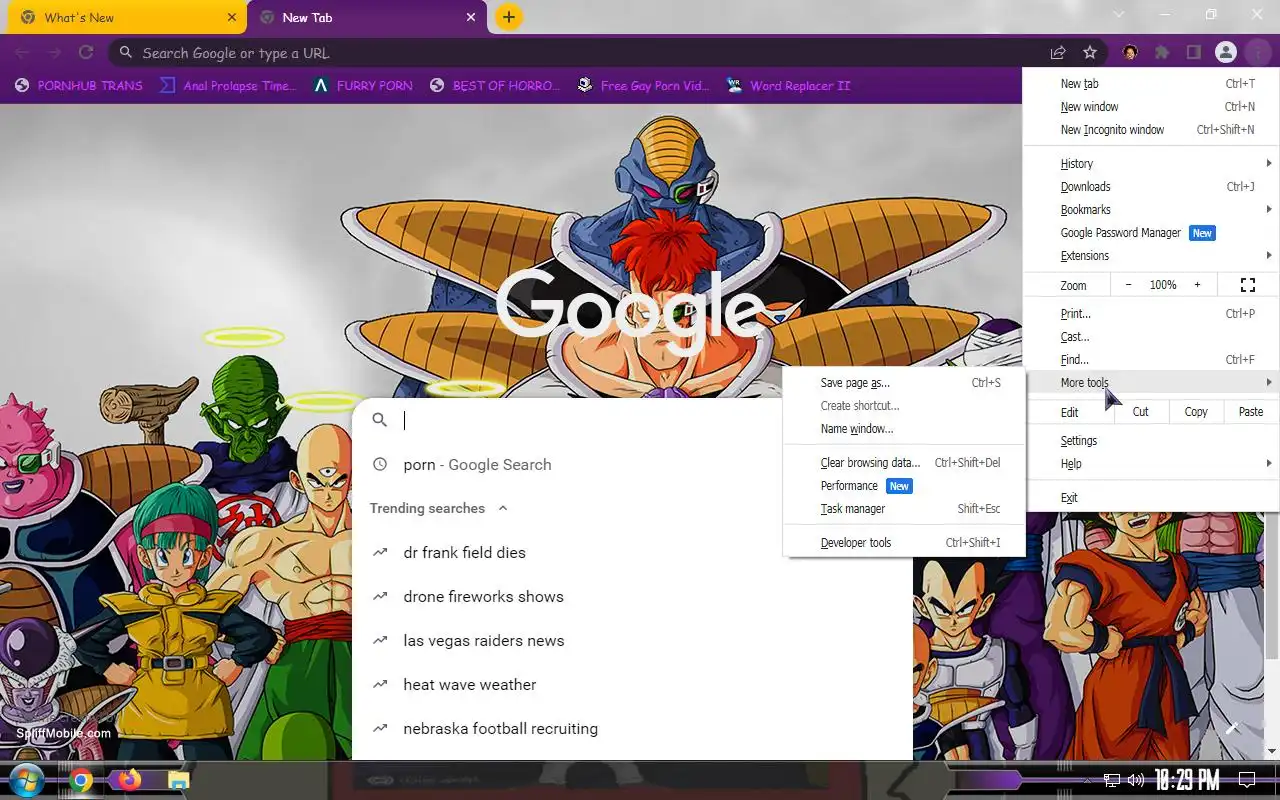Close the What's New tab

pyautogui.click(x=231, y=17)
